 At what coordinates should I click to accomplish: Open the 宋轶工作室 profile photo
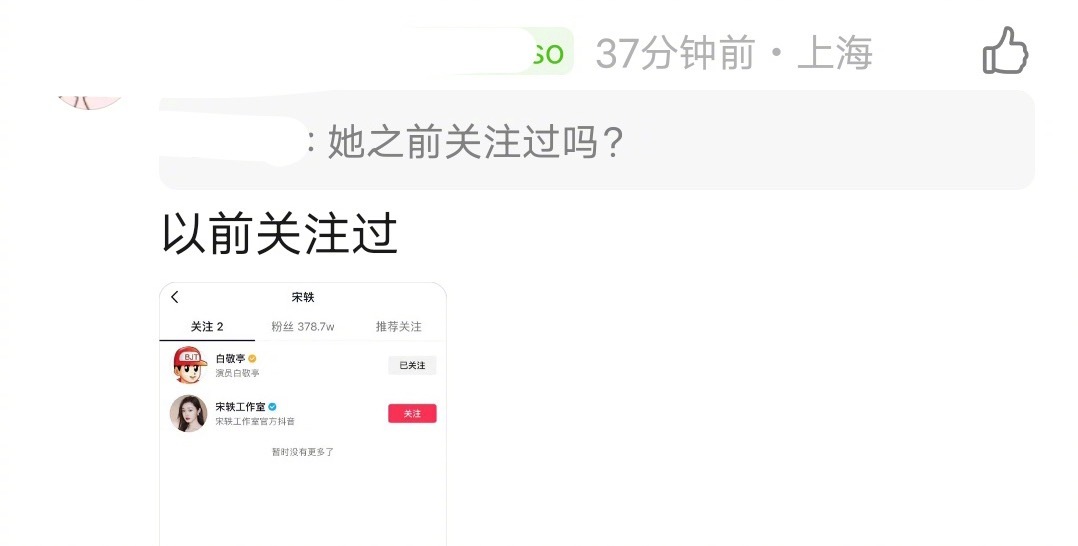tap(188, 413)
